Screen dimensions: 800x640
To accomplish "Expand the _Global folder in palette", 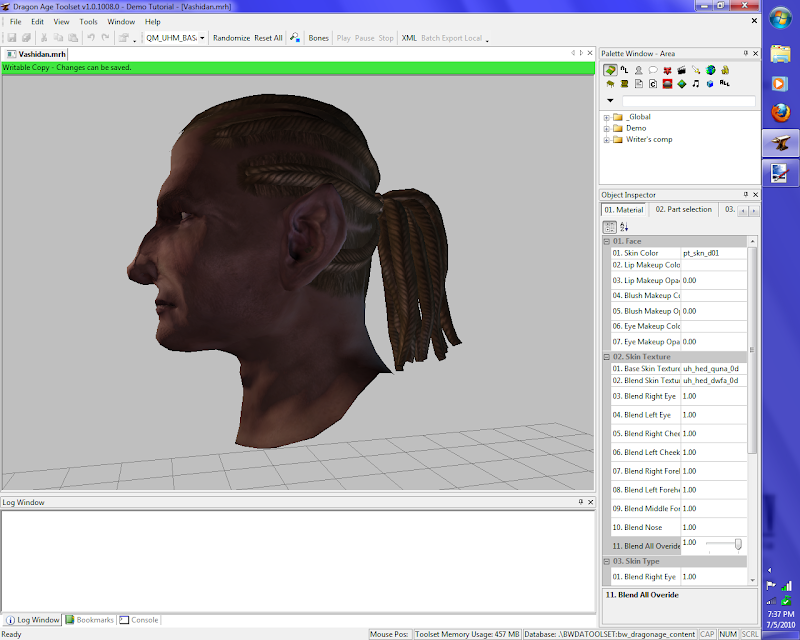I will [x=606, y=117].
